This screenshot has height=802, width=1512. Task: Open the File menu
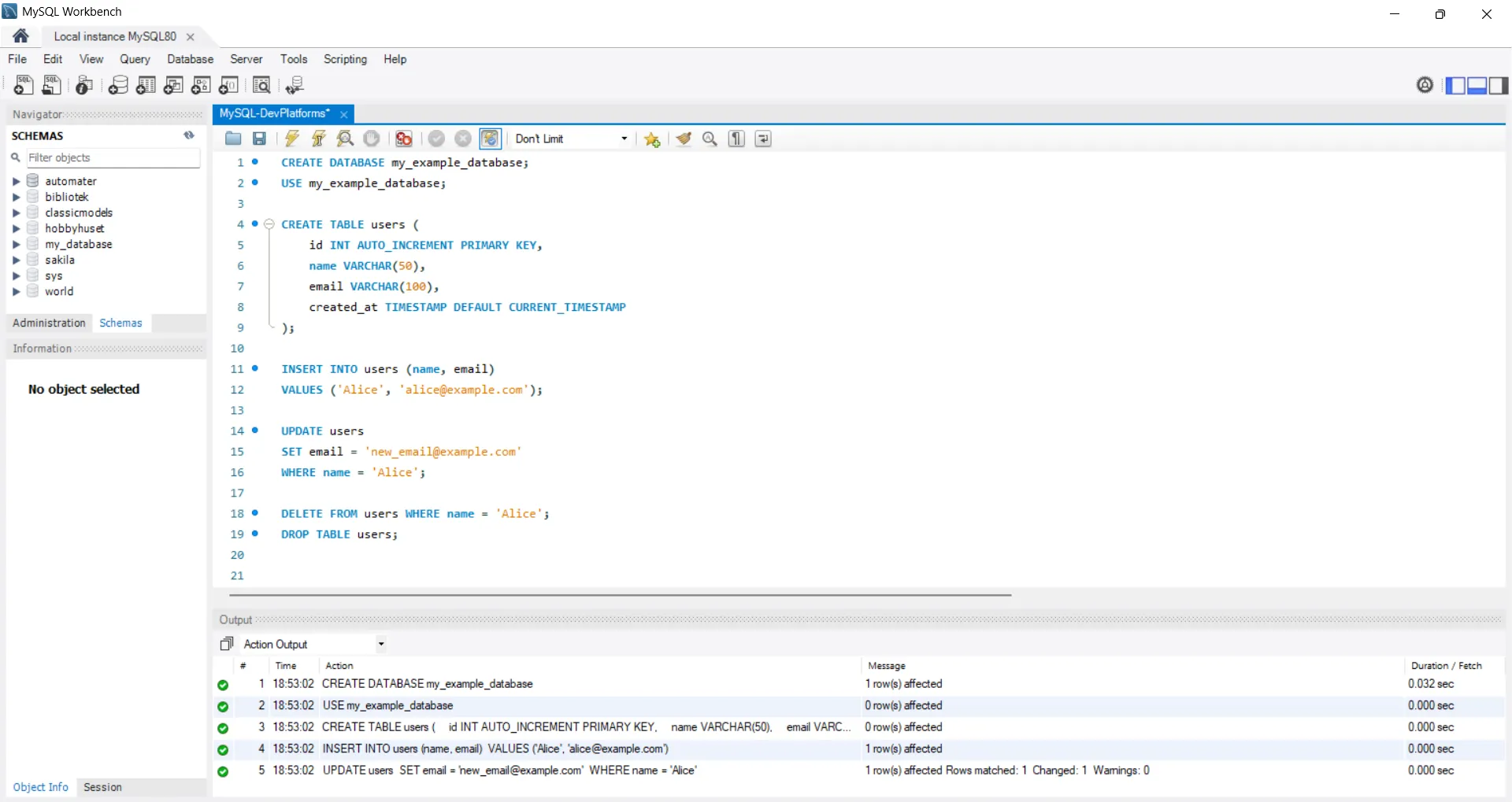coord(17,59)
